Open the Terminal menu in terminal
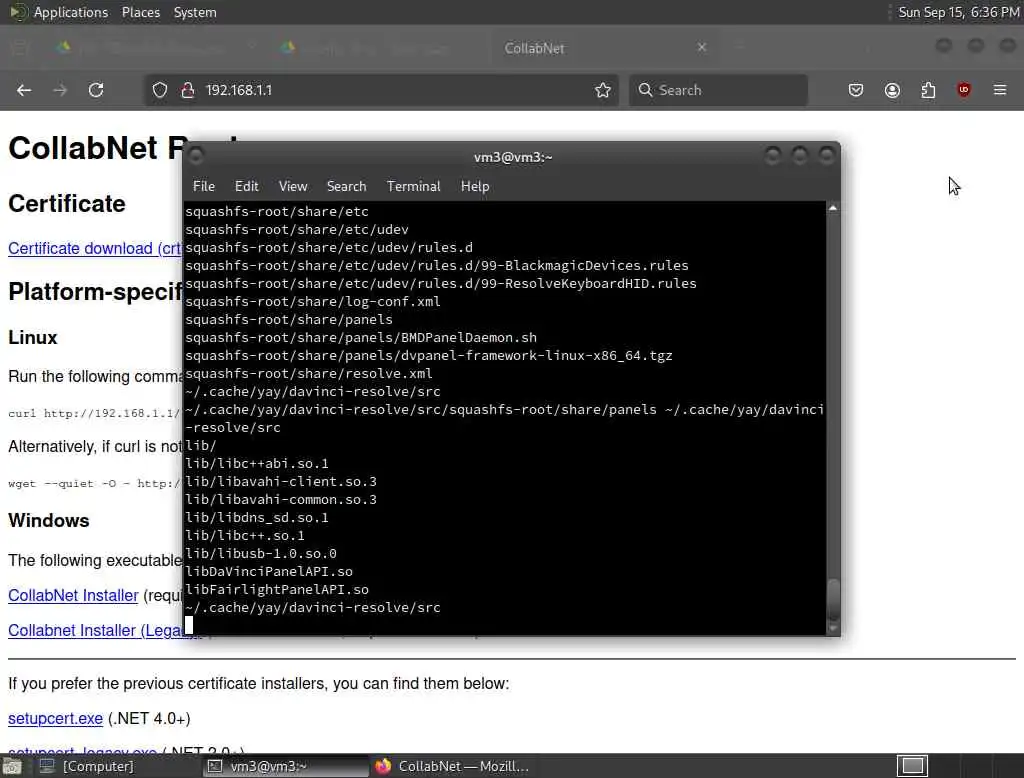Image resolution: width=1024 pixels, height=778 pixels. click(413, 187)
